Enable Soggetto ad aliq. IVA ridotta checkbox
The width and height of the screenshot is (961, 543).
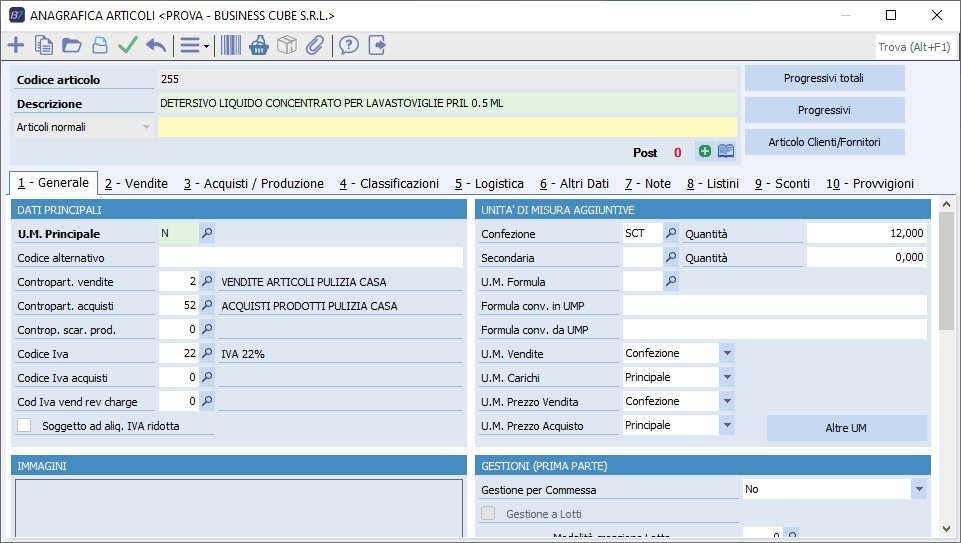[25, 425]
